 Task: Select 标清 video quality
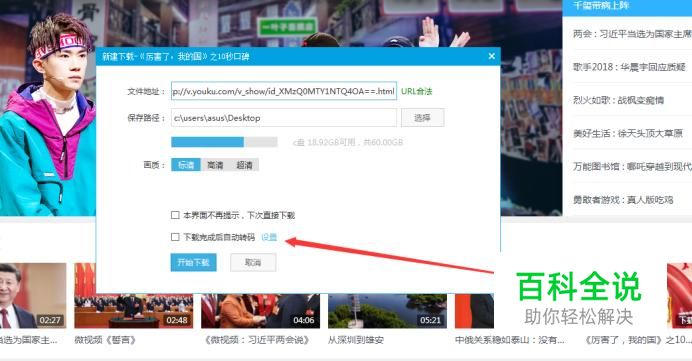point(186,165)
